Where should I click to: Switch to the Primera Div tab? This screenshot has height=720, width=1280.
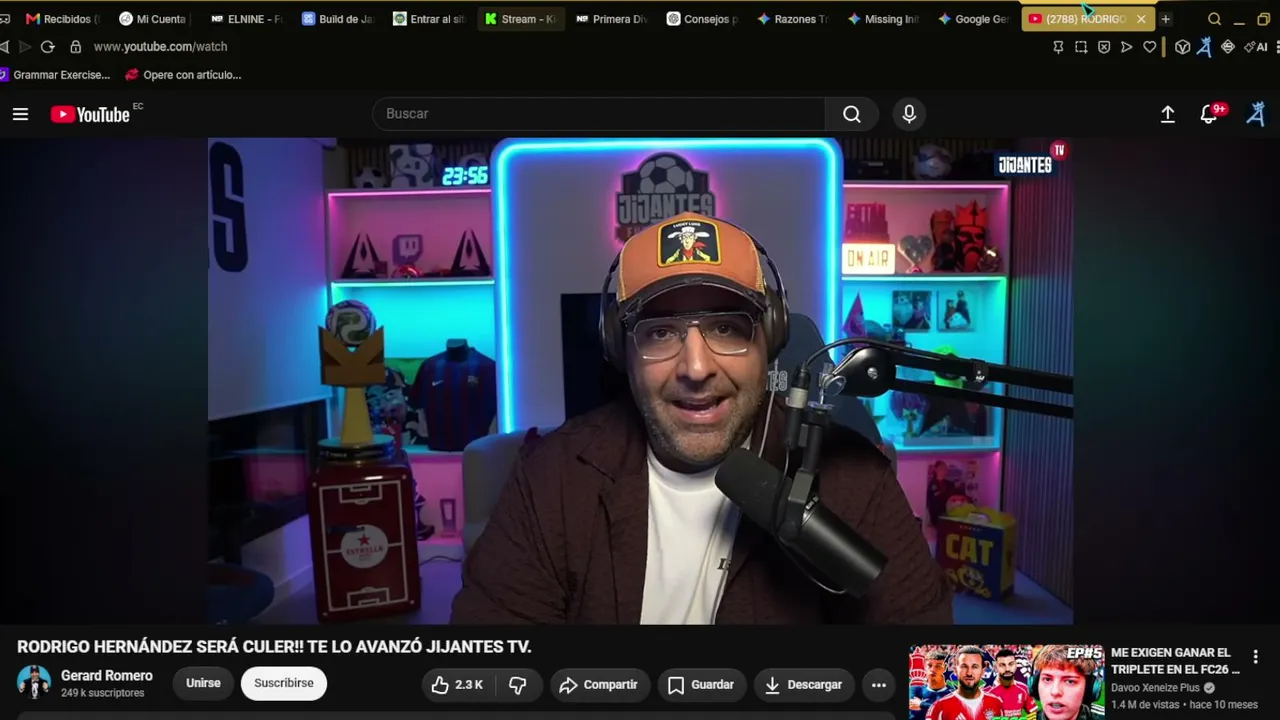point(611,19)
